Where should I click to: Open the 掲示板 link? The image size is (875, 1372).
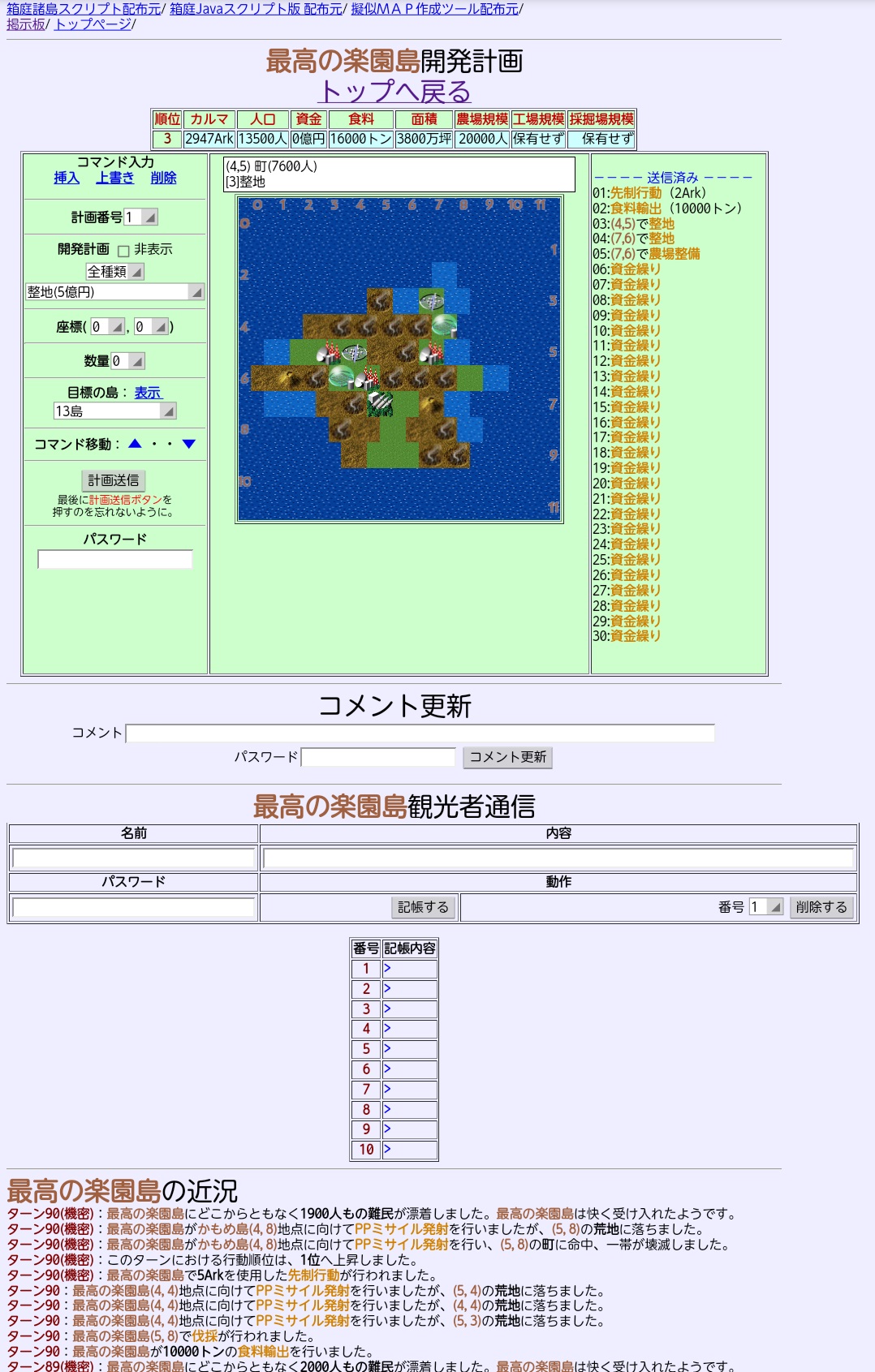tap(26, 24)
